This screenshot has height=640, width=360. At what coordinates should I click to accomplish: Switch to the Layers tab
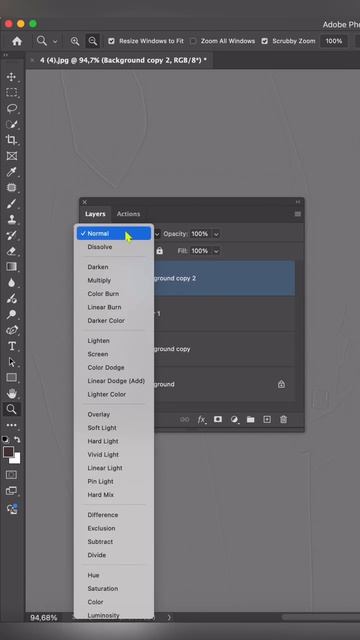pyautogui.click(x=95, y=214)
